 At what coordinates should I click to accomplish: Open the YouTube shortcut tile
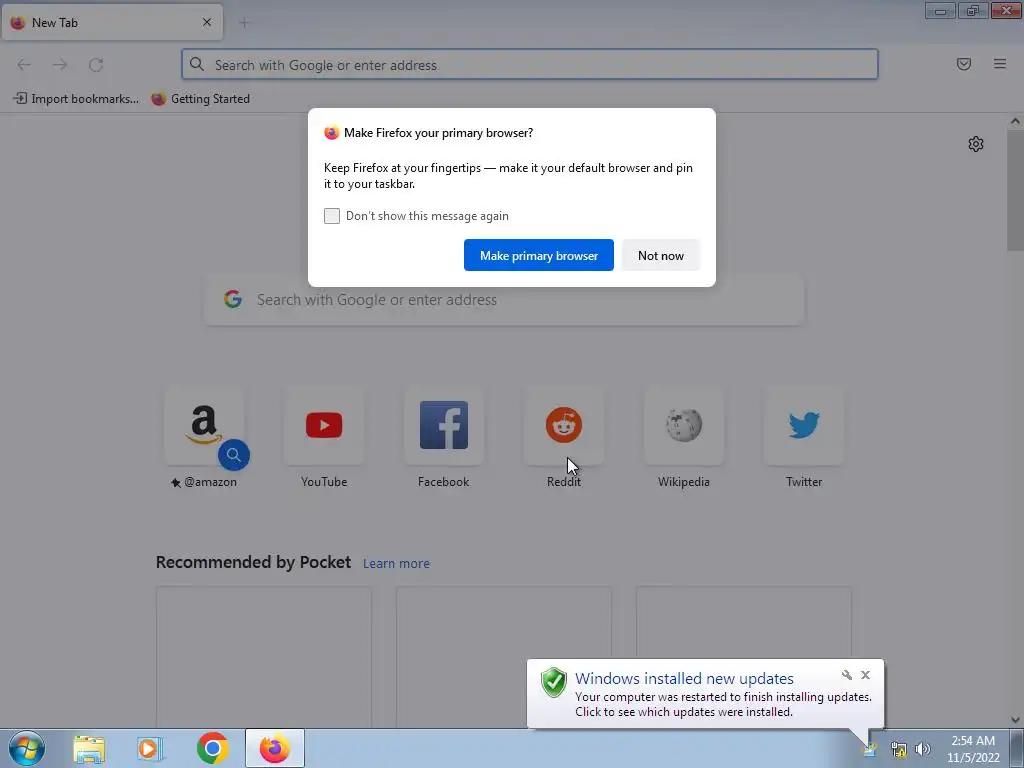click(324, 425)
